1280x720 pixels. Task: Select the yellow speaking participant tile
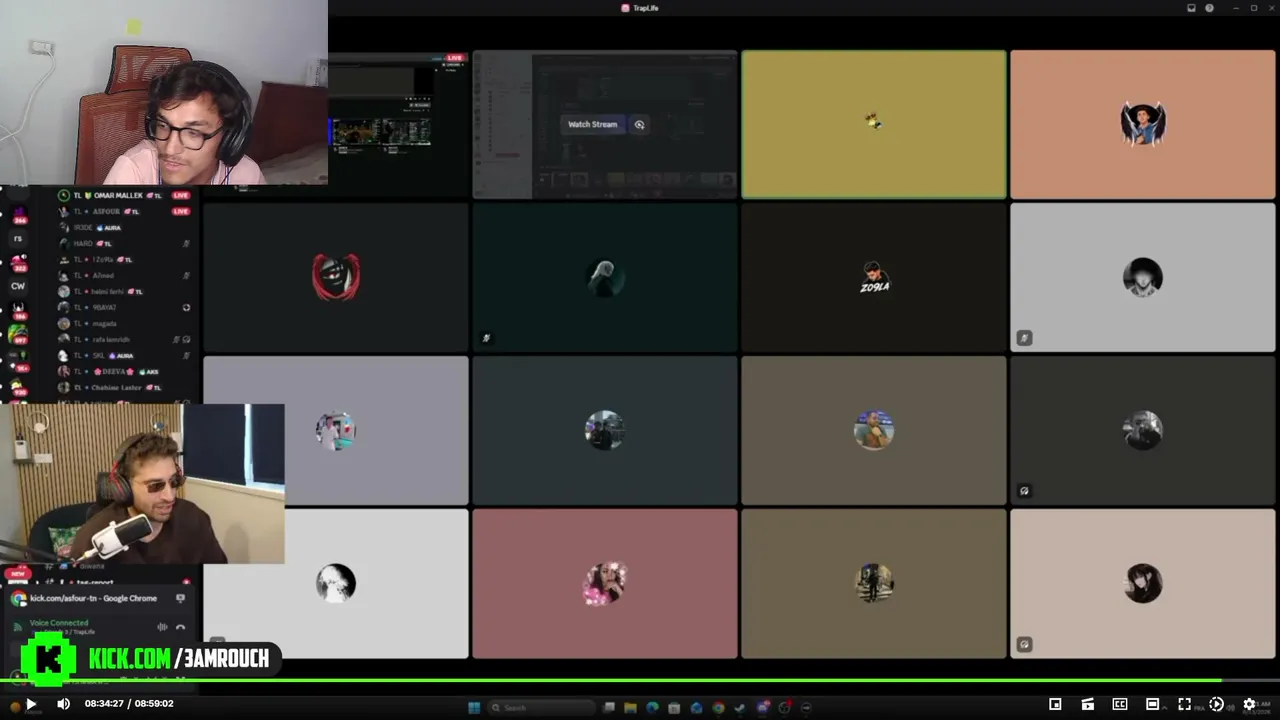click(874, 125)
